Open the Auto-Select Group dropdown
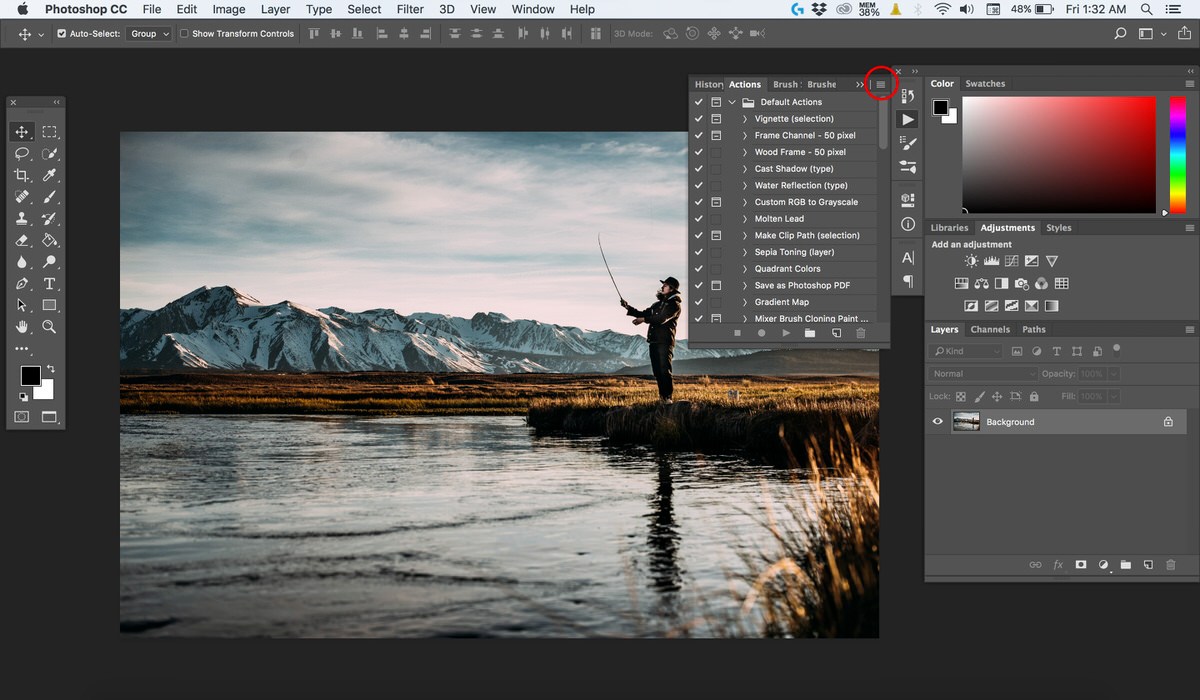1200x700 pixels. coord(149,34)
